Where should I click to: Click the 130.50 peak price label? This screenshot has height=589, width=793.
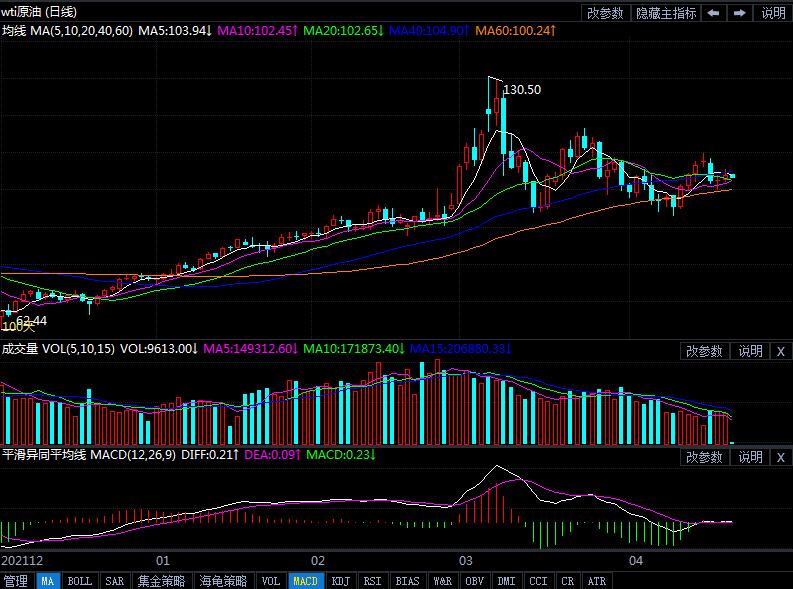(x=522, y=90)
